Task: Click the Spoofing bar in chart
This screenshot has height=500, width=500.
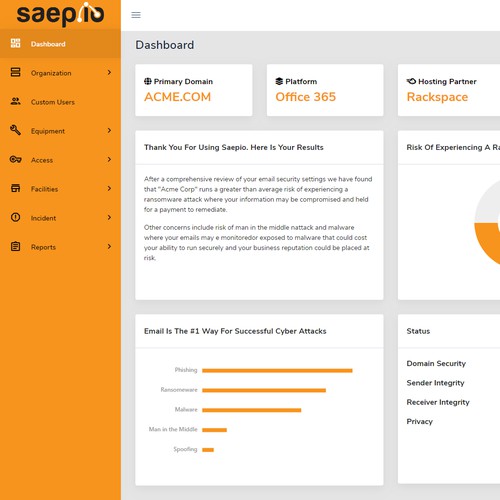Action: point(208,450)
